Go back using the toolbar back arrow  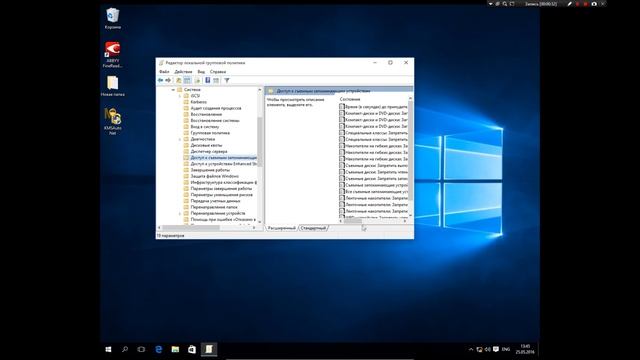point(160,80)
